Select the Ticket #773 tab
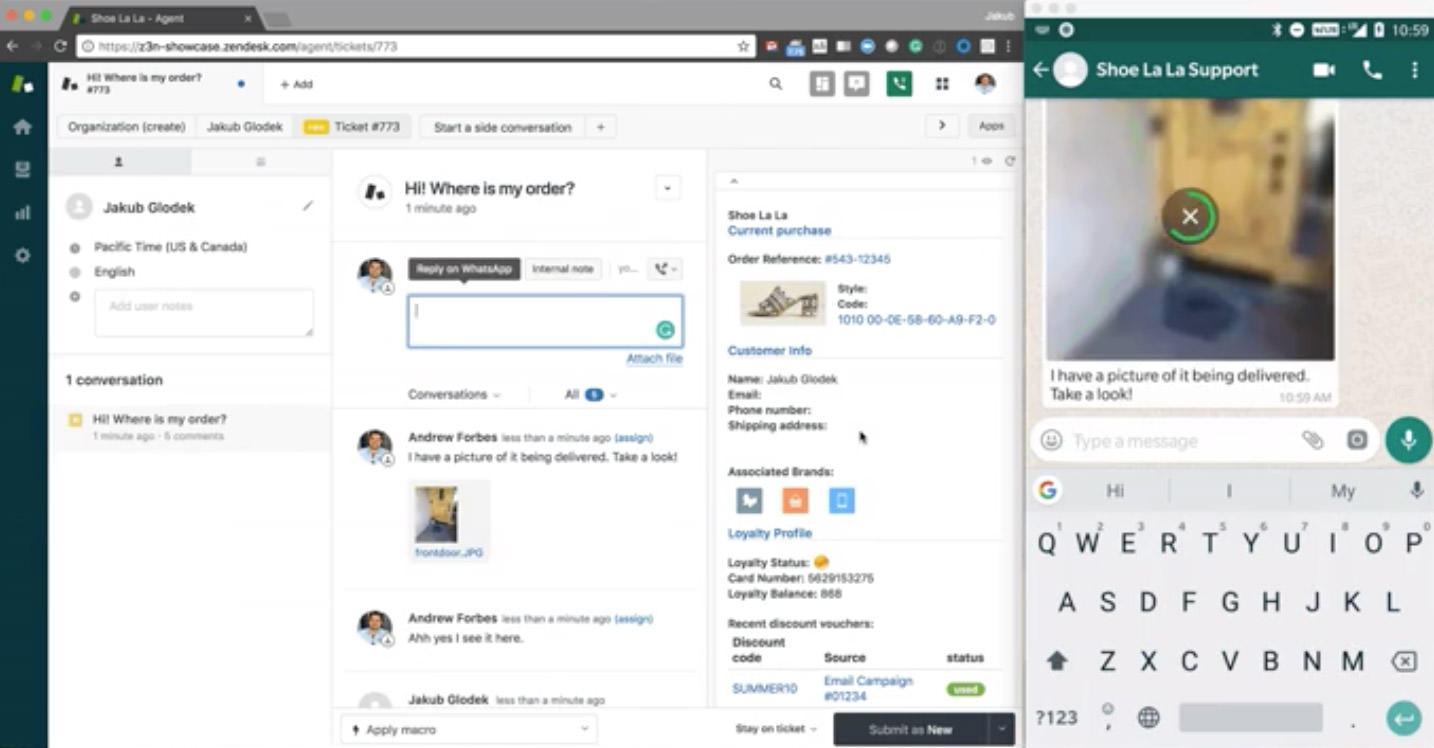 tap(352, 127)
